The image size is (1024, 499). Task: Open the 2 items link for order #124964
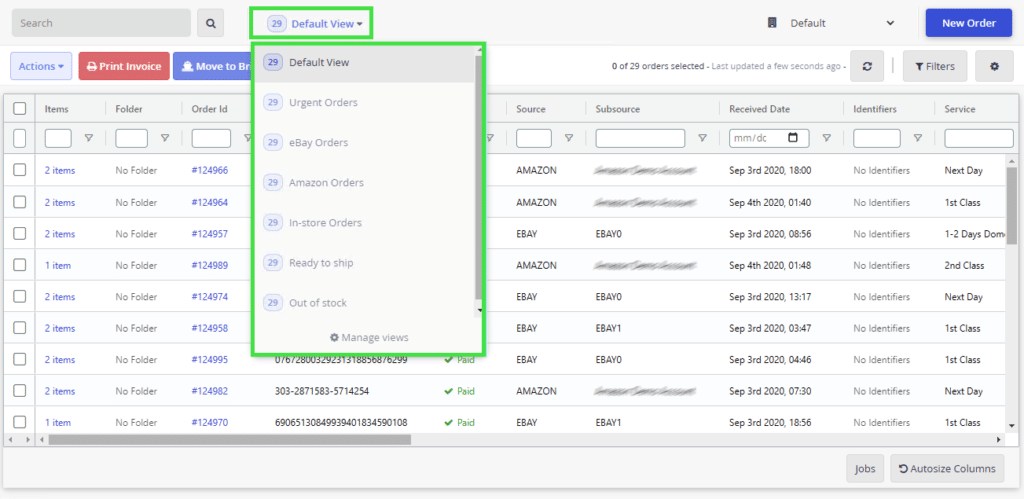(60, 202)
